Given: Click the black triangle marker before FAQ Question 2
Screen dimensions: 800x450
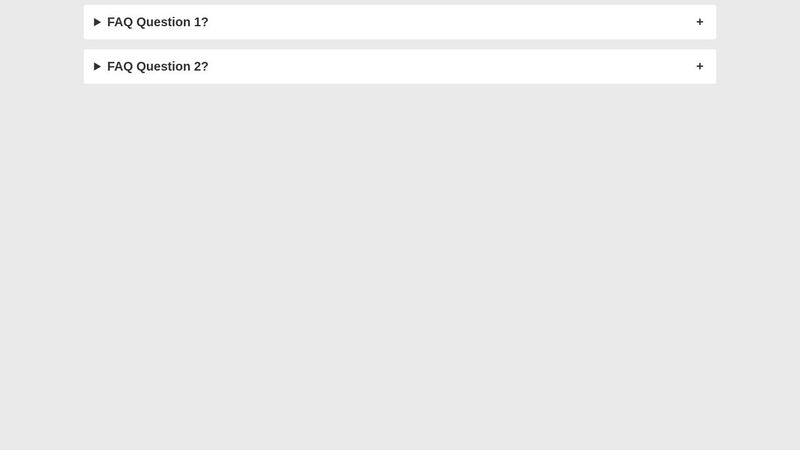Looking at the screenshot, I should [97, 66].
